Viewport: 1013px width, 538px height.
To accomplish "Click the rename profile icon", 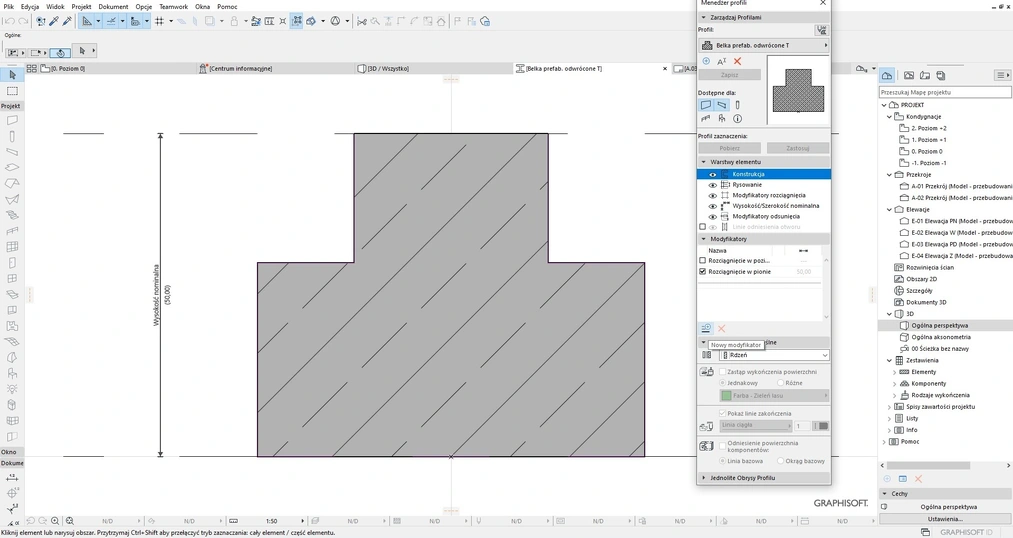I will click(x=722, y=61).
